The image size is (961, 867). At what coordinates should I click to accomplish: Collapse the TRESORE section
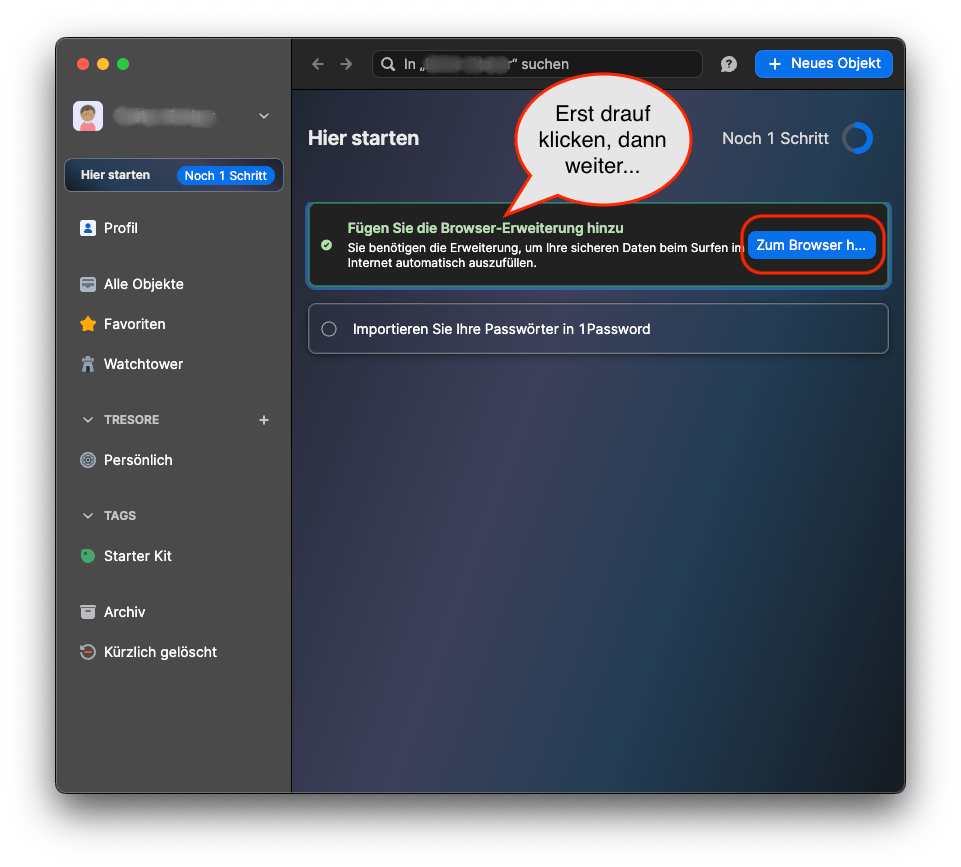[88, 420]
